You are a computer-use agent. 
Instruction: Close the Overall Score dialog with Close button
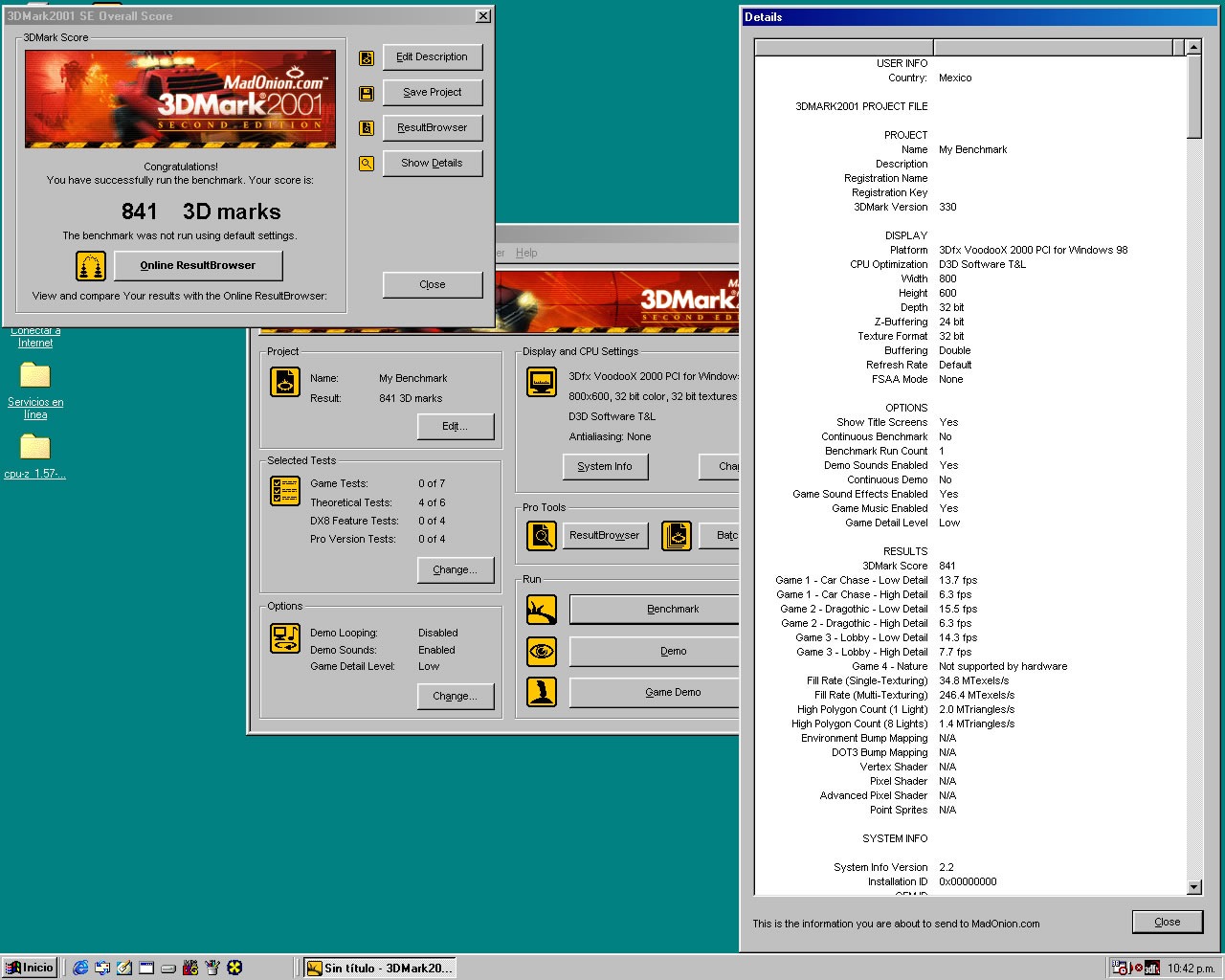(433, 285)
